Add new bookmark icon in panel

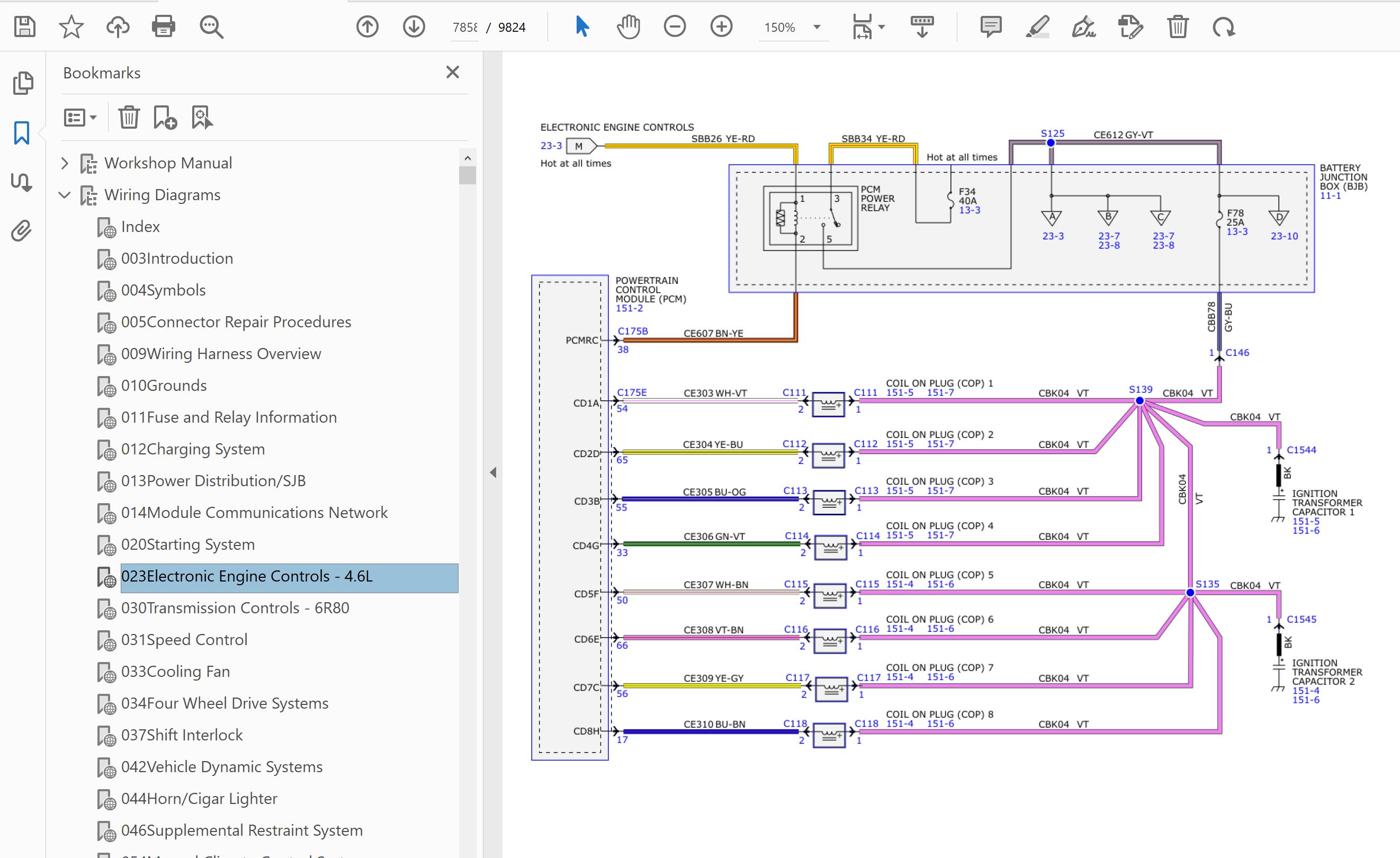(165, 118)
